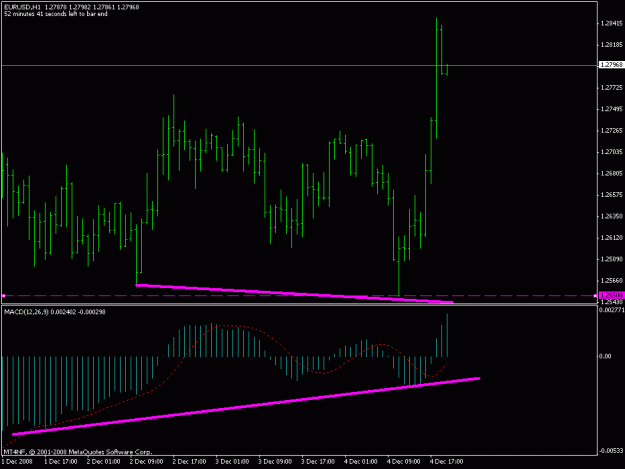Screen dimensions: 625x469
Task: Click the white handle at dashed line's right end
Action: [595, 296]
